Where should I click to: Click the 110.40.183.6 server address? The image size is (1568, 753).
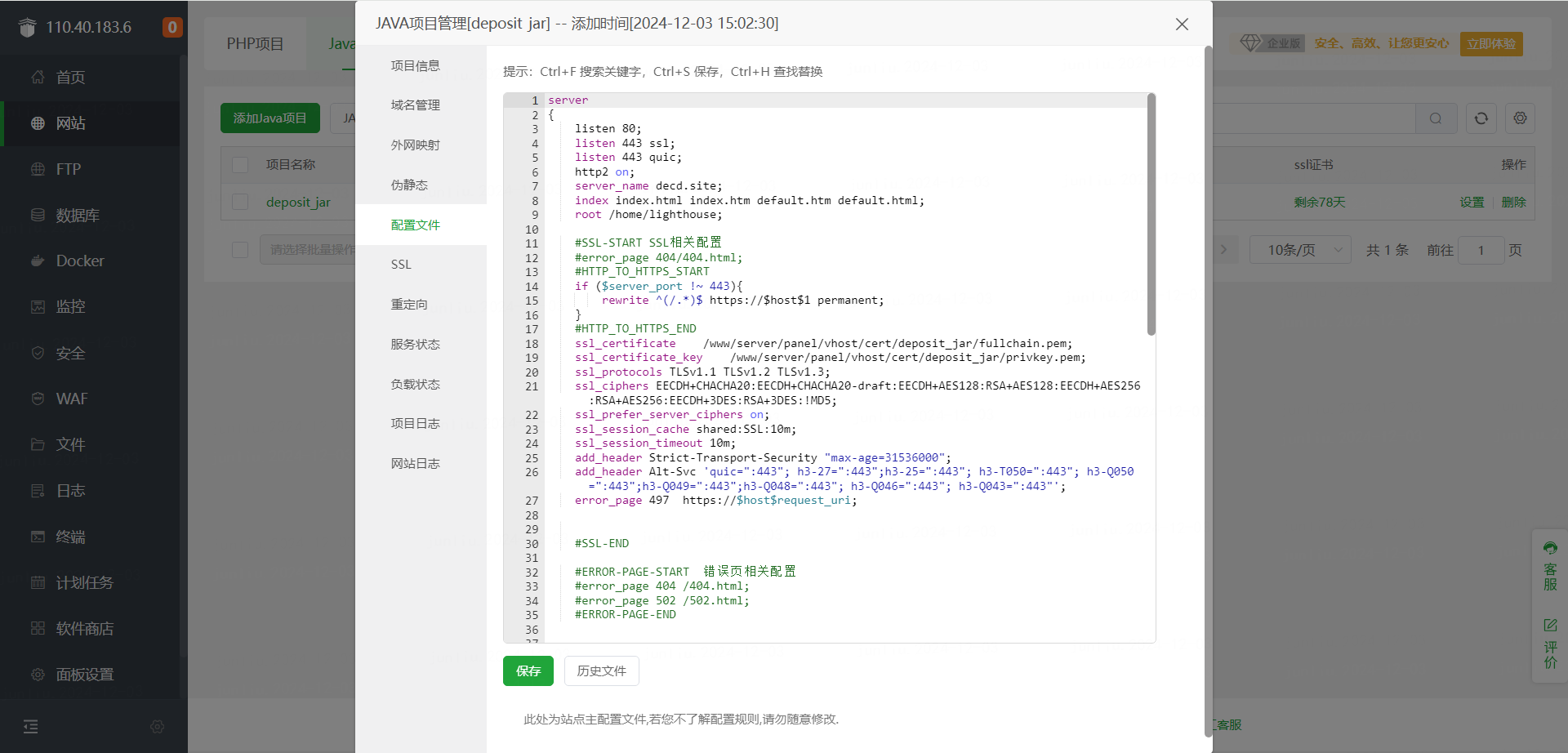click(88, 27)
